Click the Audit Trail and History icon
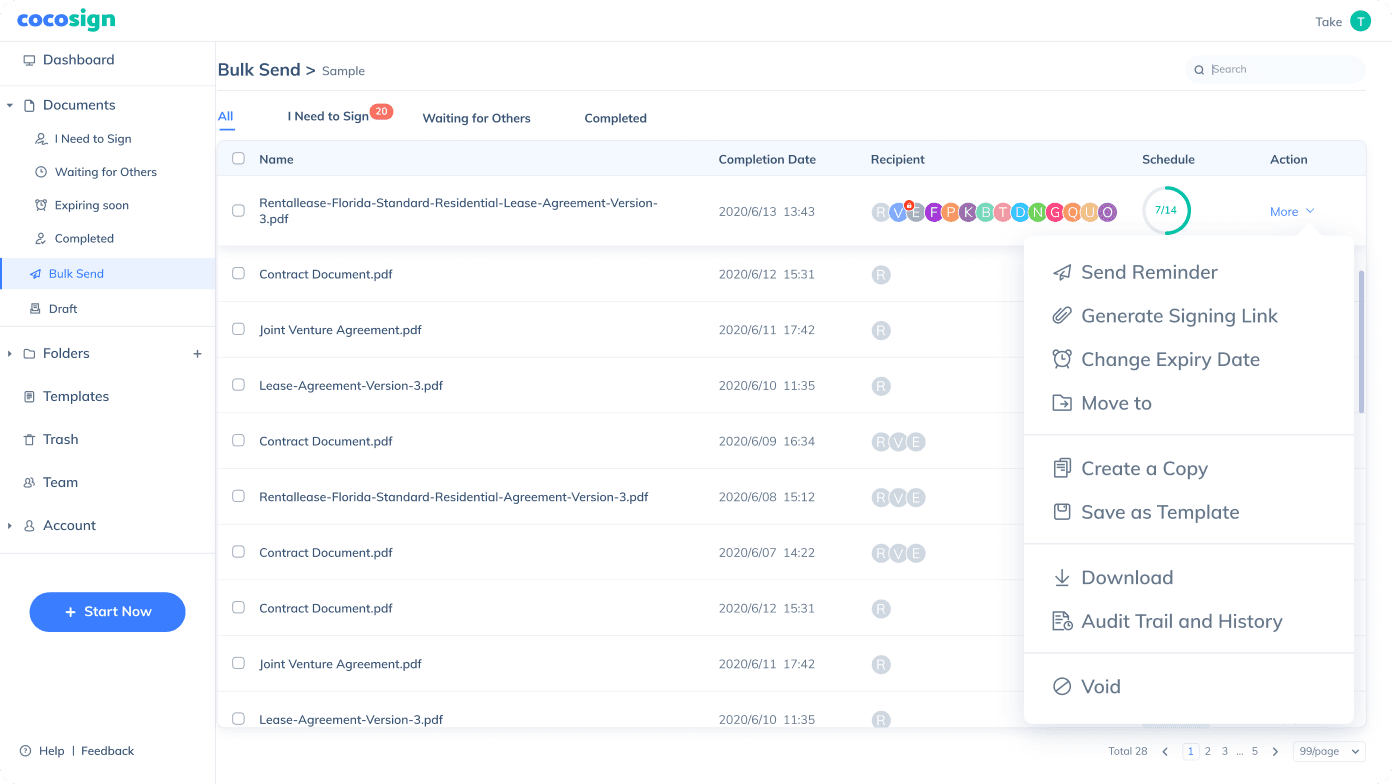The width and height of the screenshot is (1392, 784). tap(1062, 621)
